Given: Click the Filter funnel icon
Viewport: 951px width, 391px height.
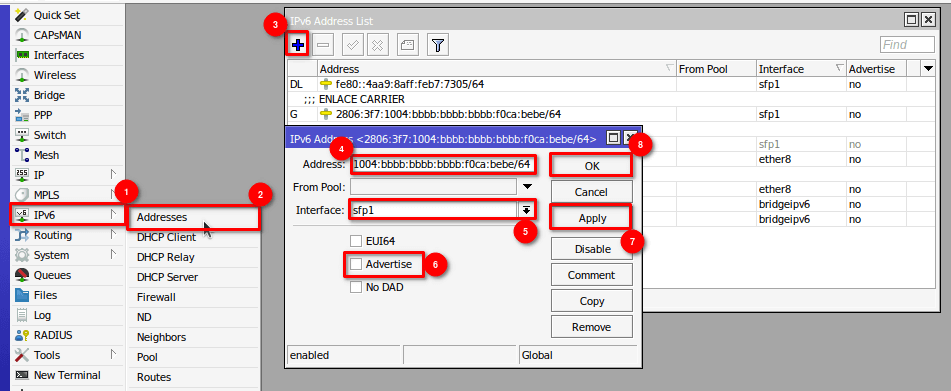Looking at the screenshot, I should coord(437,44).
